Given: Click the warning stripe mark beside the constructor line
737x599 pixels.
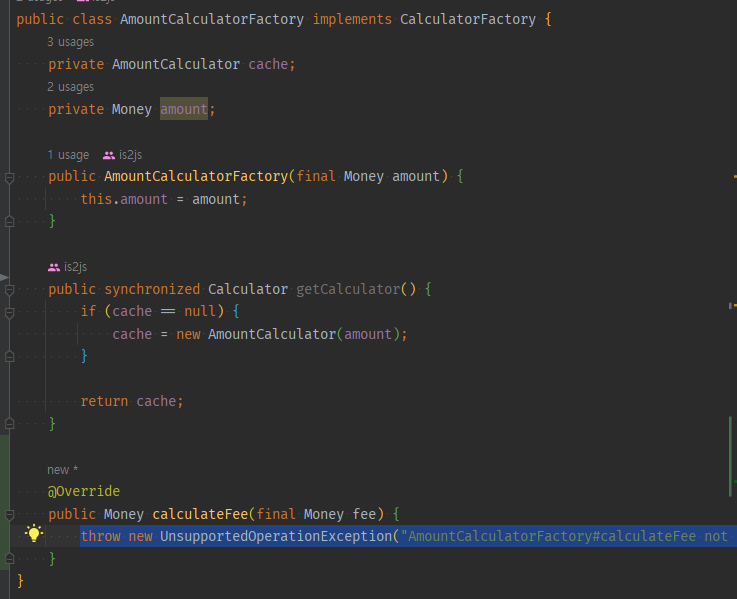Looking at the screenshot, I should click(734, 177).
